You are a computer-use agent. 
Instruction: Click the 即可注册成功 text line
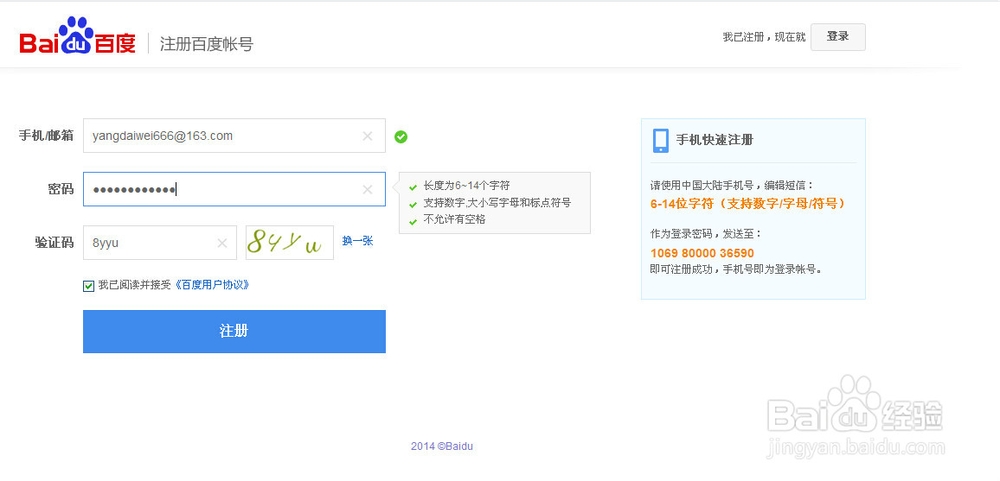pos(736,269)
